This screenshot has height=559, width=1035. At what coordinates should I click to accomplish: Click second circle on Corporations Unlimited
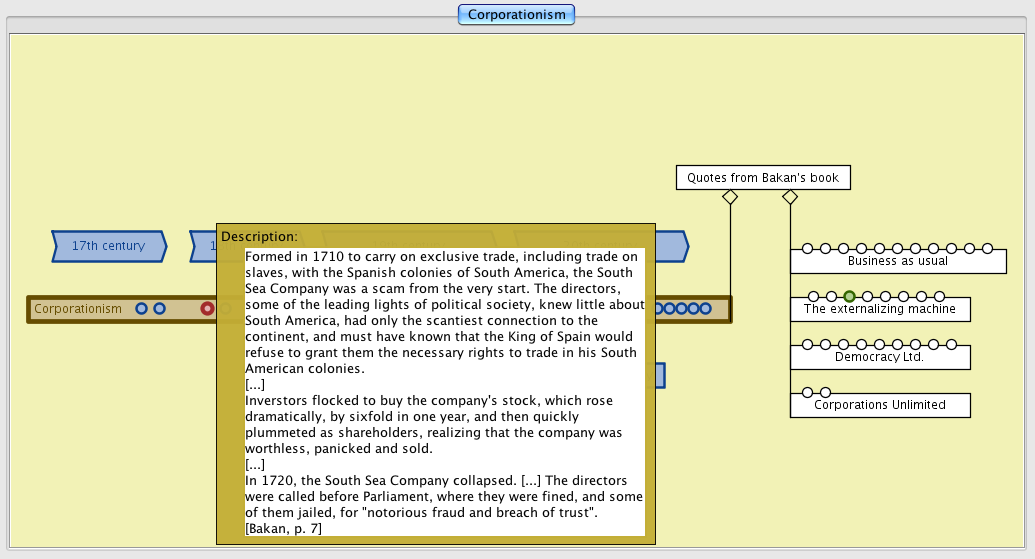[825, 392]
